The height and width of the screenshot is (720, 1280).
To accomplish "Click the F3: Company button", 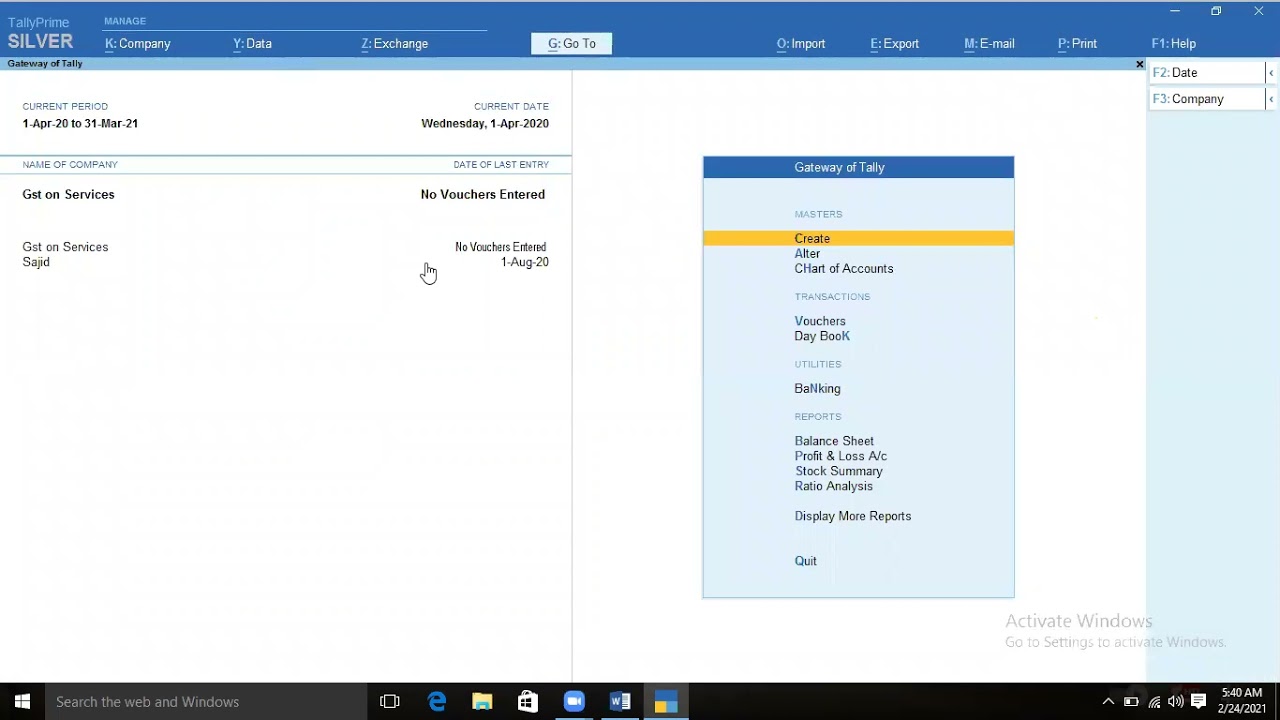I will (x=1207, y=99).
